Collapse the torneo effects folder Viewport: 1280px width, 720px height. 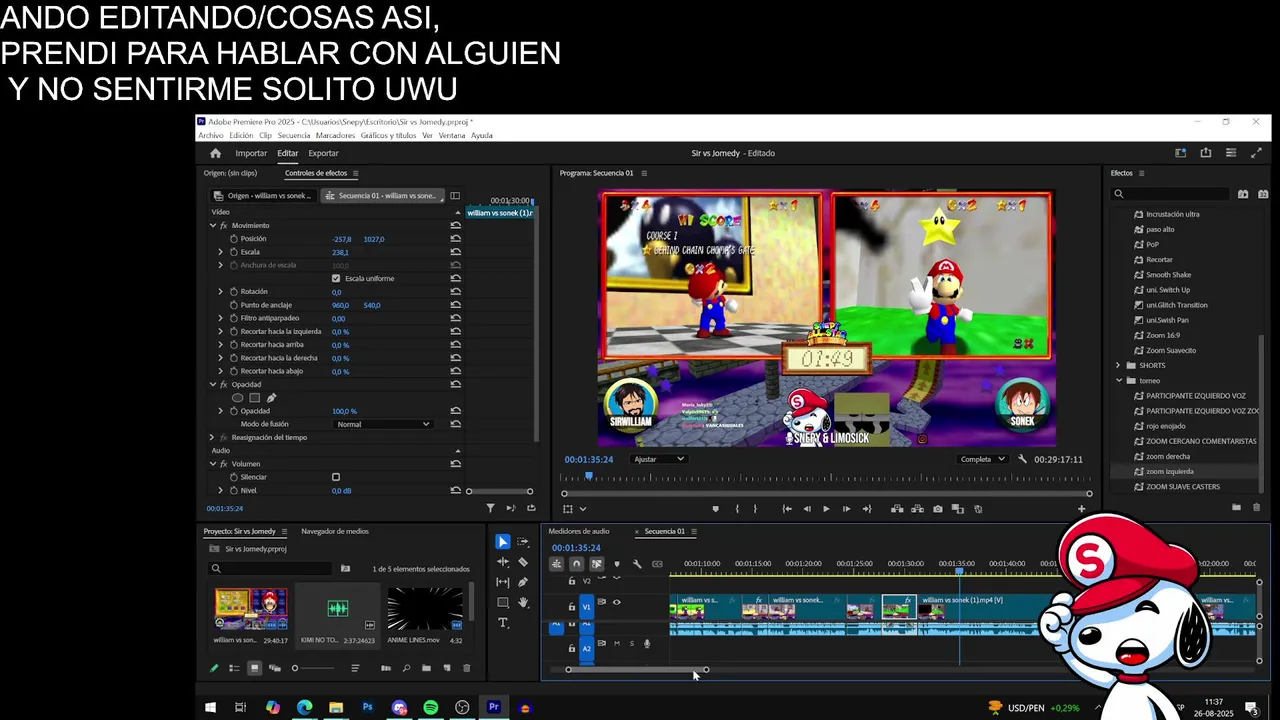pos(1119,380)
